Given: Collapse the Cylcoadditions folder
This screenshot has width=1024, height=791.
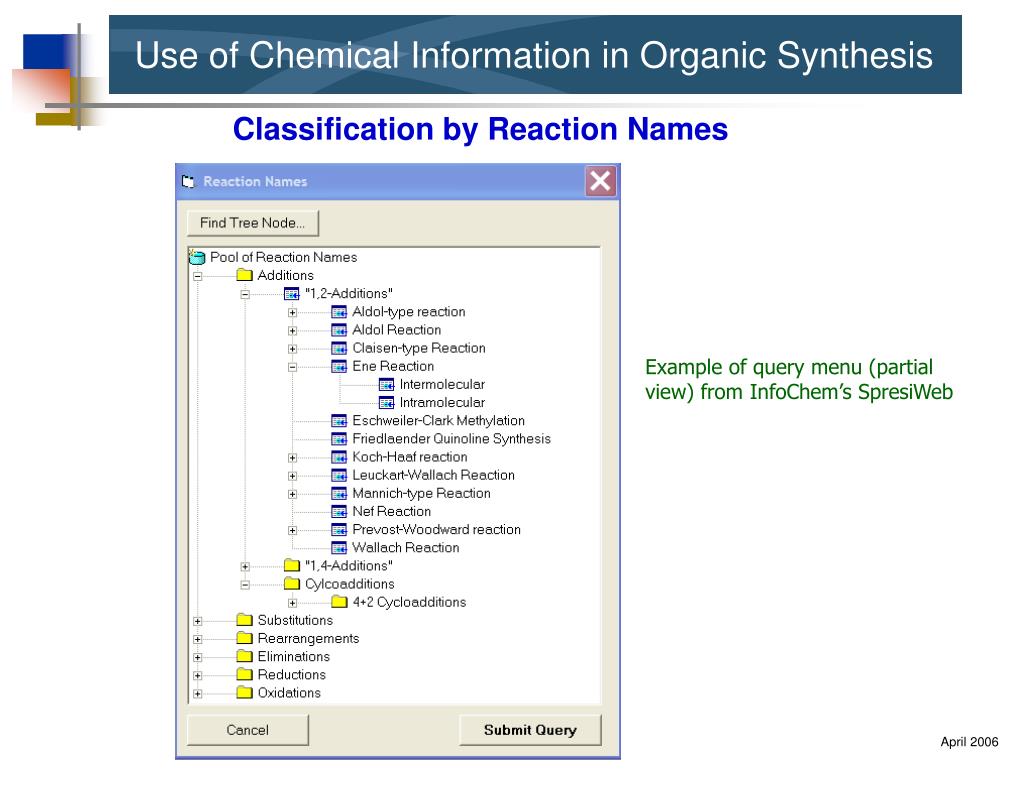Looking at the screenshot, I should point(245,585).
